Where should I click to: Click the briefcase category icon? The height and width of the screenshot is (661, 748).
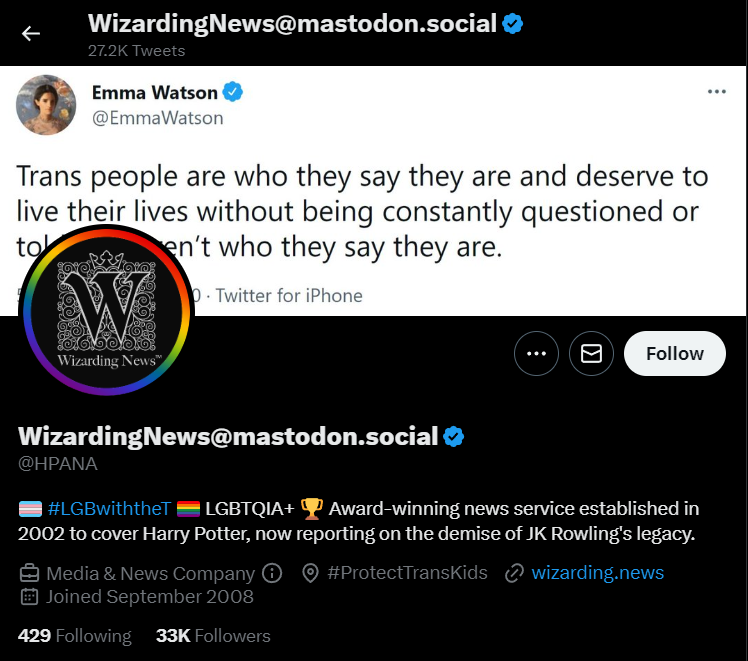tap(29, 573)
